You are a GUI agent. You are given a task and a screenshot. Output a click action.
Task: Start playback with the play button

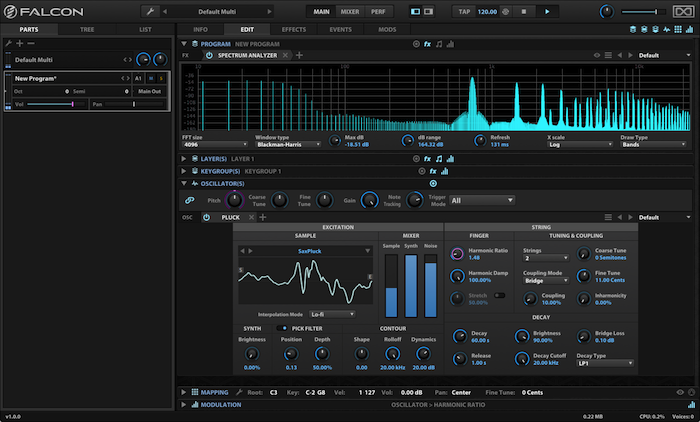pyautogui.click(x=547, y=12)
